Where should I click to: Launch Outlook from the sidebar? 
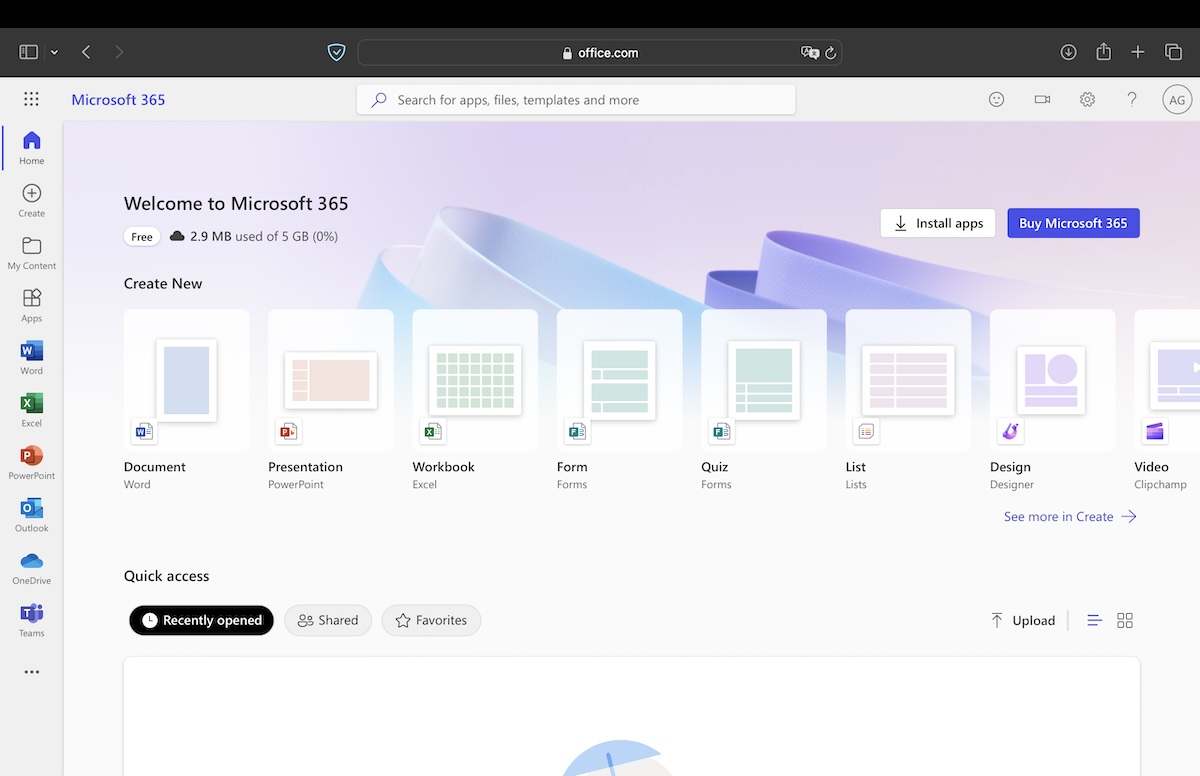(32, 515)
